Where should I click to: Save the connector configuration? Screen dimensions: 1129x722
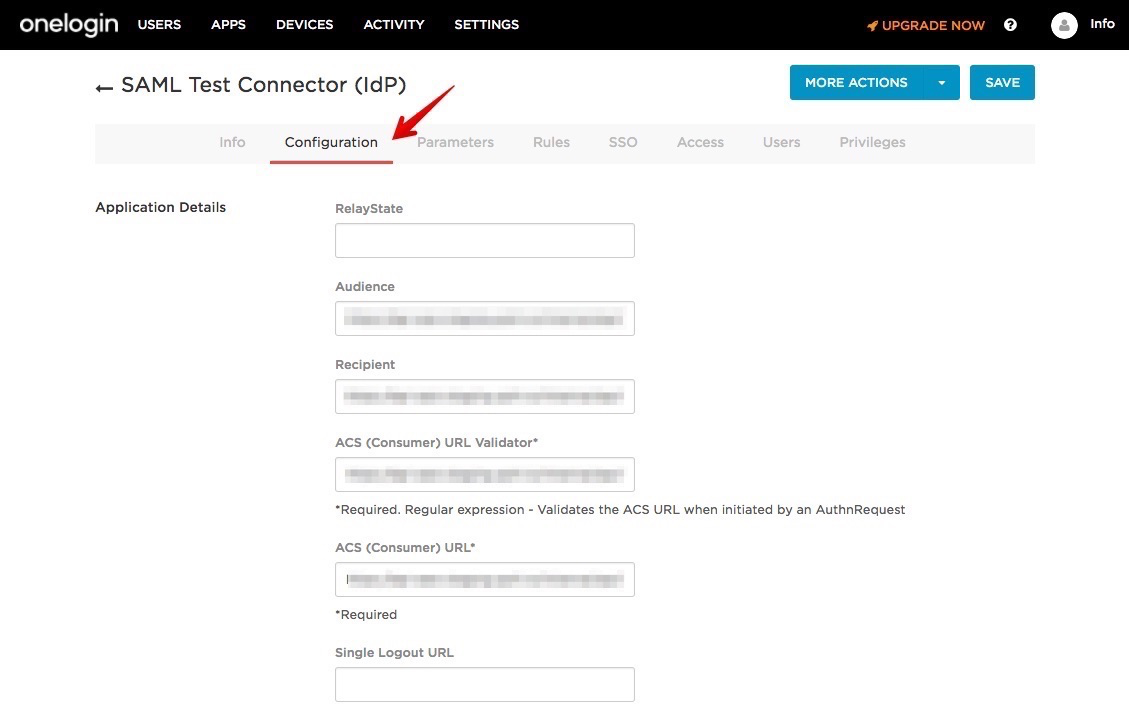(1002, 83)
